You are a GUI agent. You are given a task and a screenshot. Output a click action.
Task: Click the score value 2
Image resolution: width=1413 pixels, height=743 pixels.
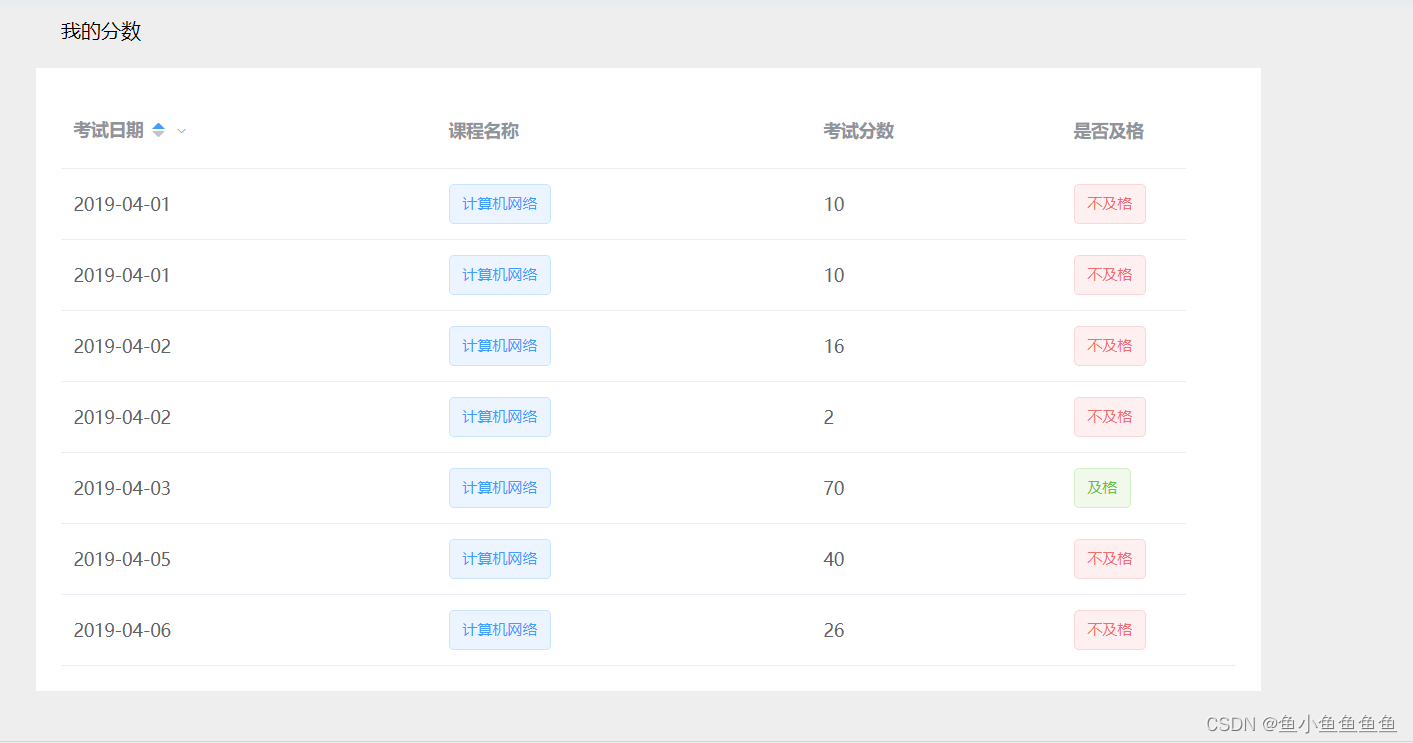(x=829, y=417)
